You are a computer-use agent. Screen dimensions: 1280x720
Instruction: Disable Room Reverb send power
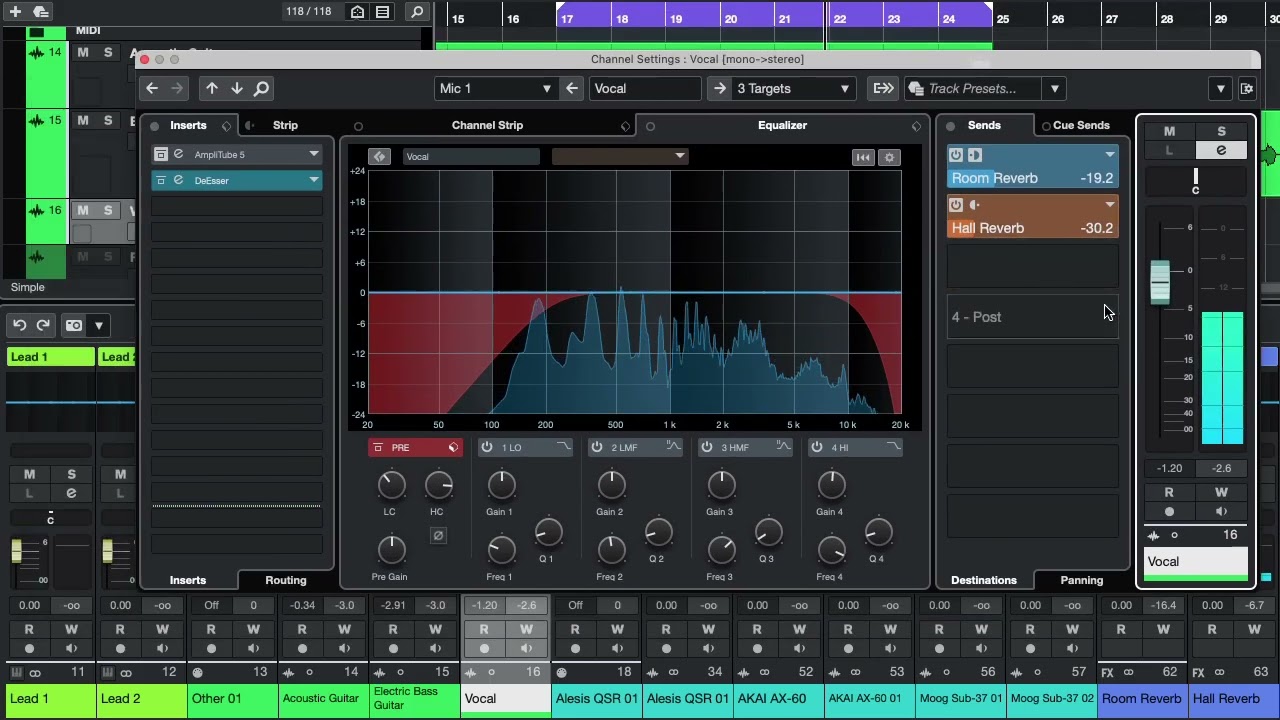coord(956,155)
